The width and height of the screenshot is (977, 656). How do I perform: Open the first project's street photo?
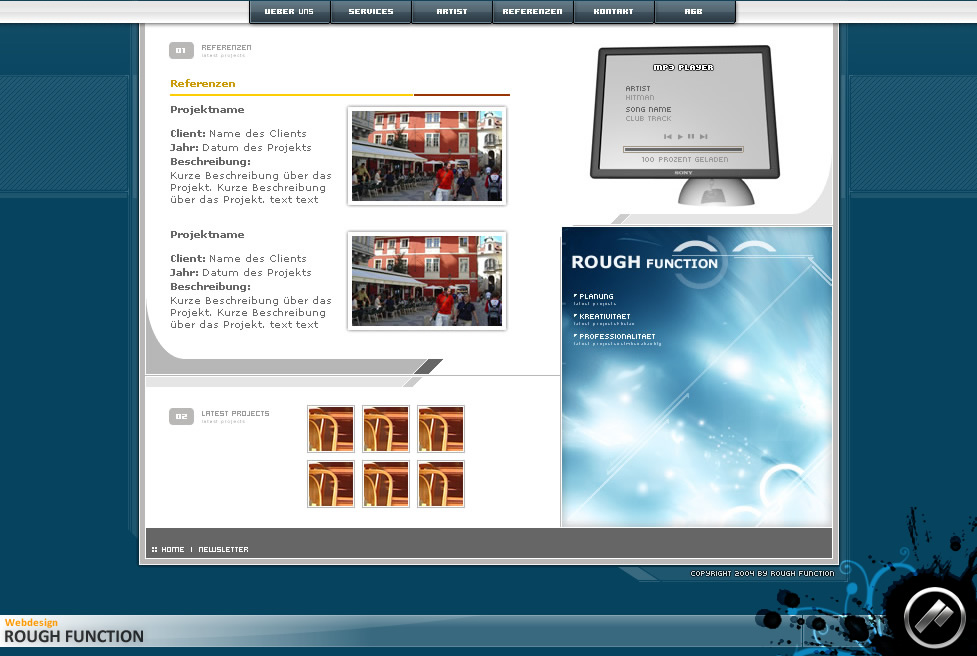click(x=426, y=156)
